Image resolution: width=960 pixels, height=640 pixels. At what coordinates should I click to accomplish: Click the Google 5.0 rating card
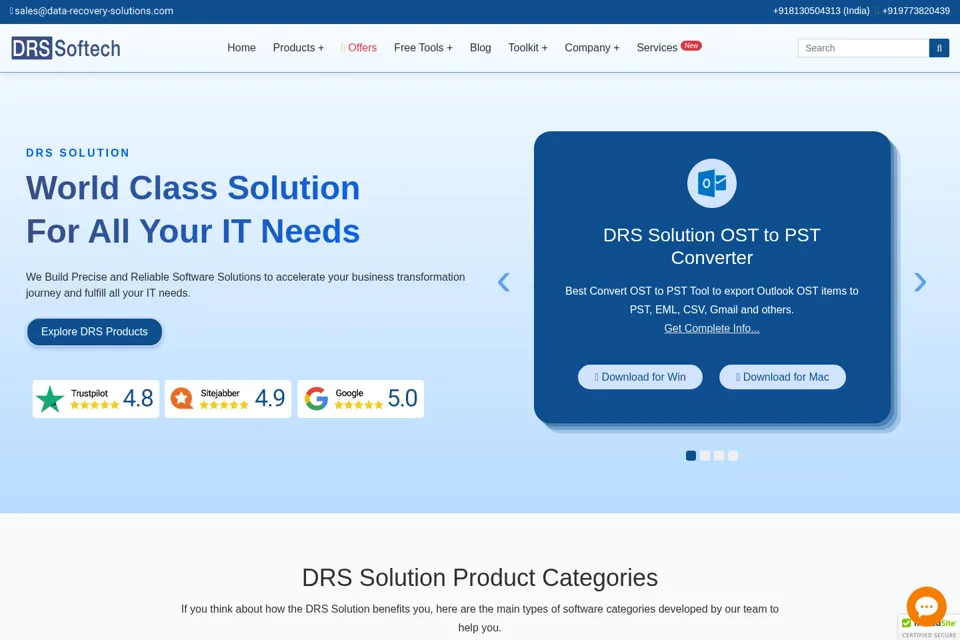tap(361, 399)
